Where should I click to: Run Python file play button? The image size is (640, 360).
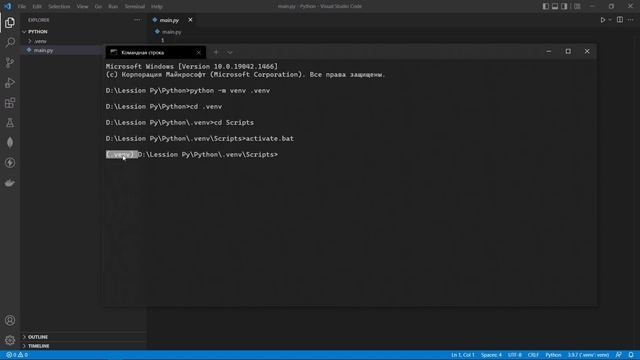602,20
